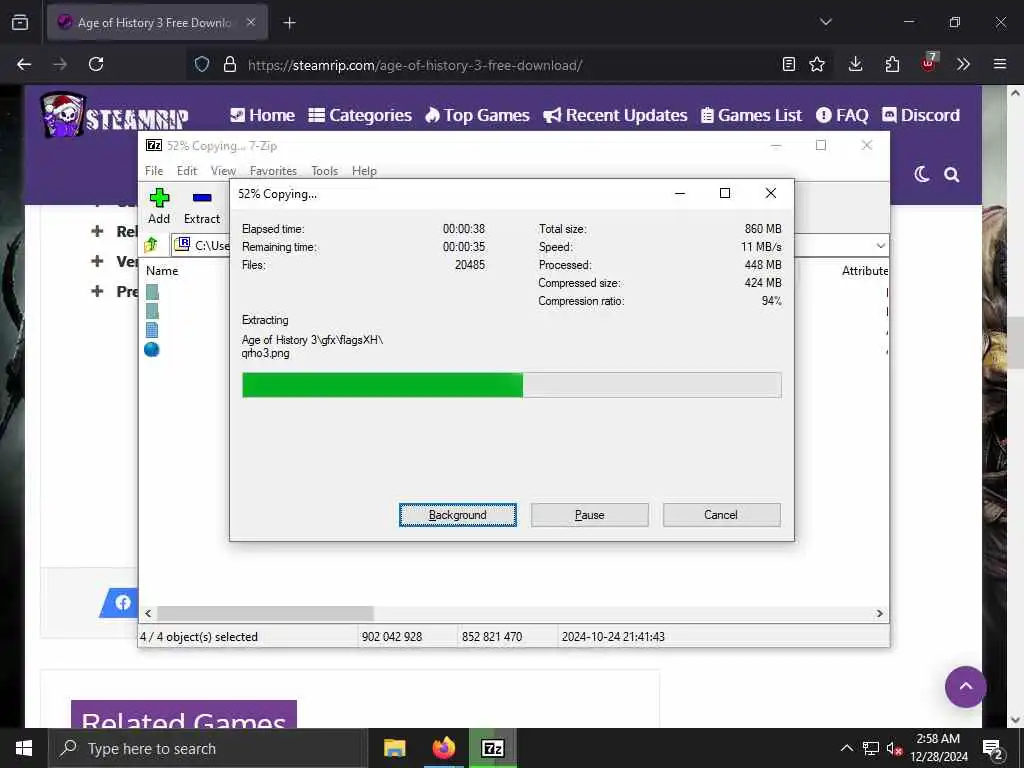The width and height of the screenshot is (1024, 768).
Task: Open the Firefox hamburger application menu
Action: coord(1000,64)
